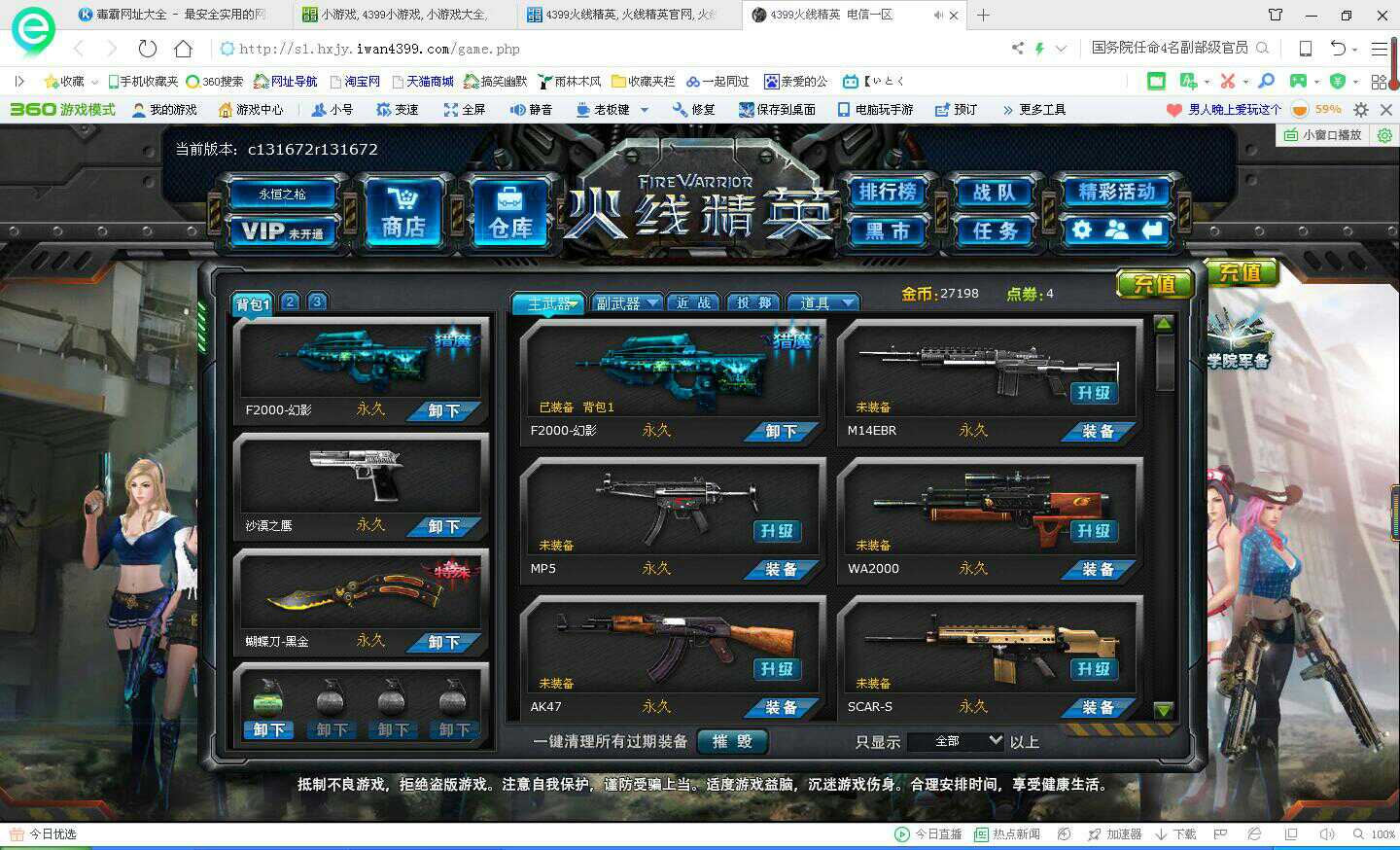Click 小号 alt account toolbar item
This screenshot has height=850, width=1400.
(332, 110)
